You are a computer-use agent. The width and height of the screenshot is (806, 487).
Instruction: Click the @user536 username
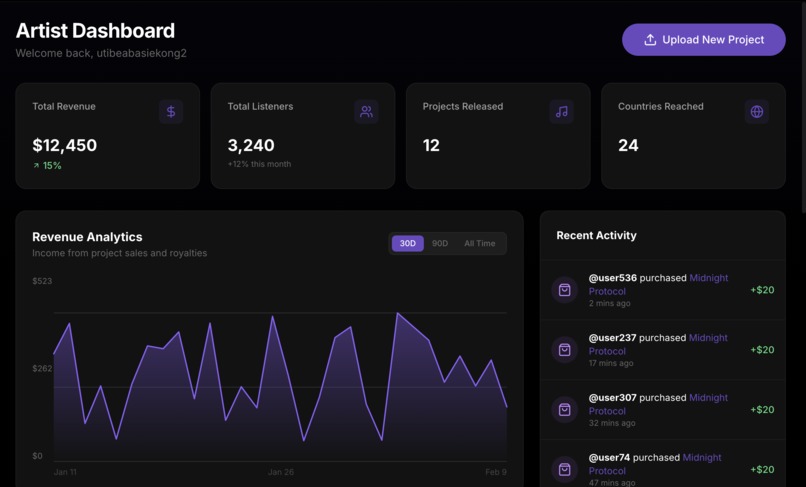pos(613,278)
